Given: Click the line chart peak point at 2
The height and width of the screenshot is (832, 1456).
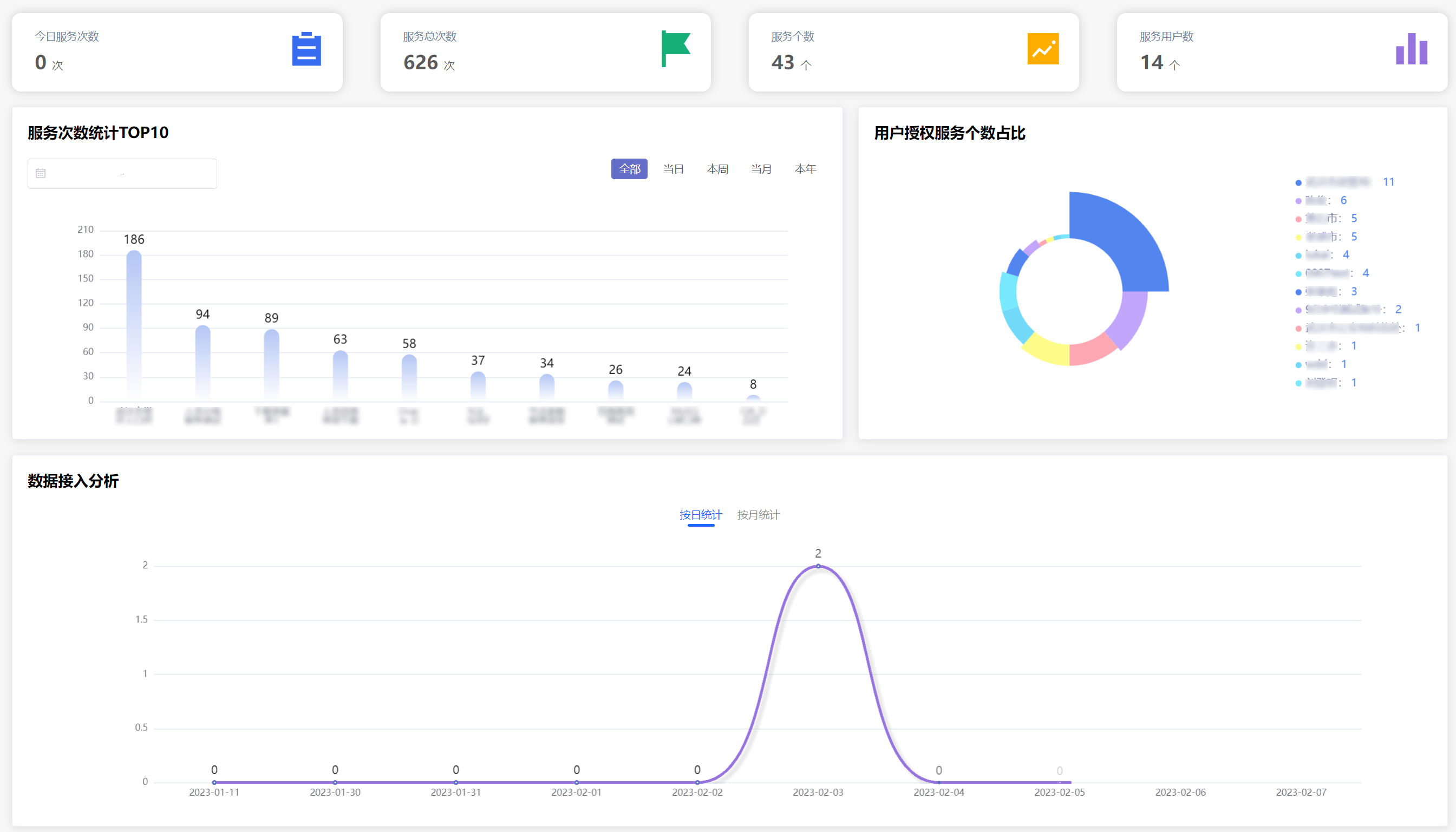Looking at the screenshot, I should (818, 566).
